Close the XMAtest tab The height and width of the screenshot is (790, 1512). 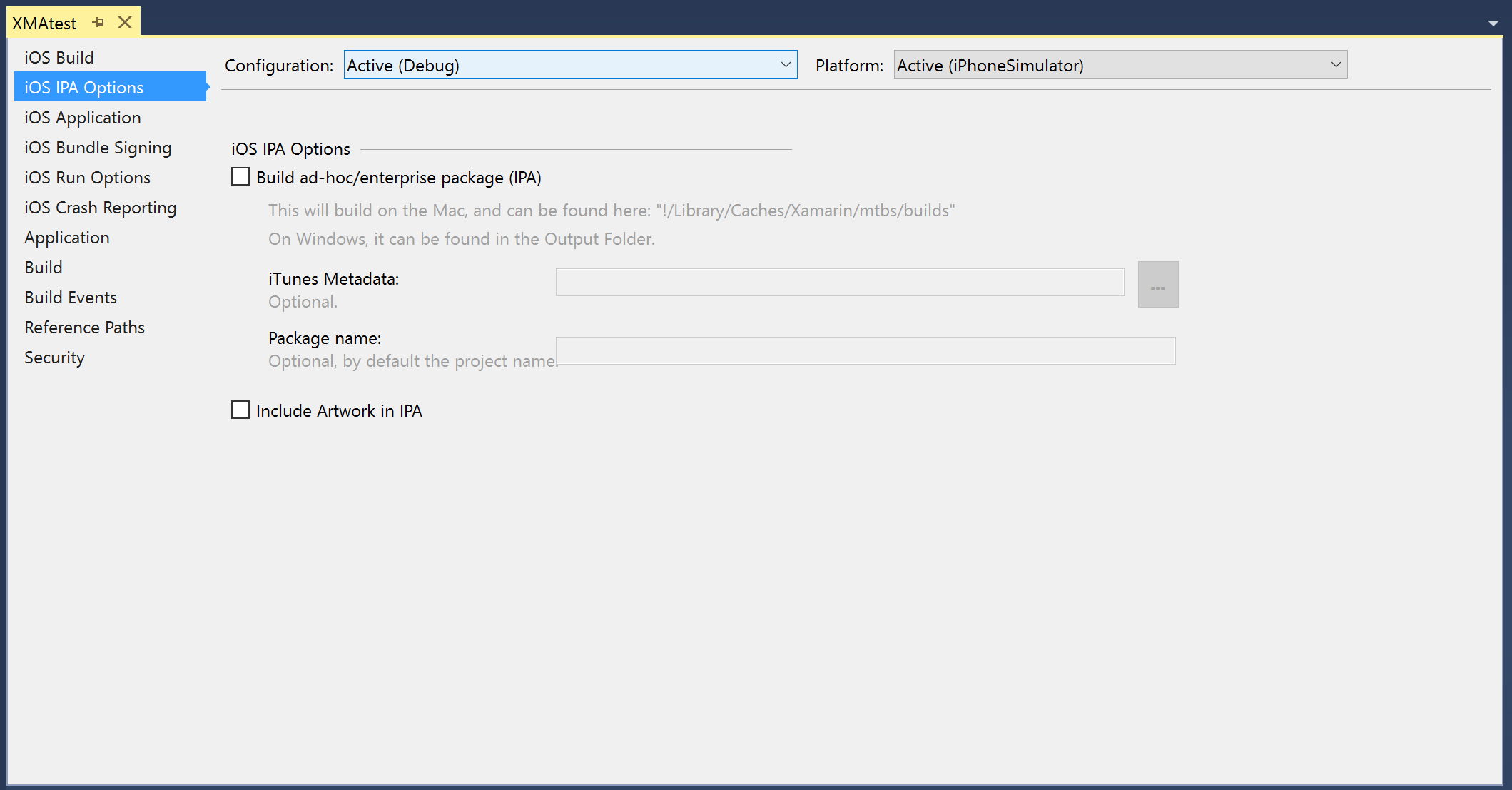point(125,23)
